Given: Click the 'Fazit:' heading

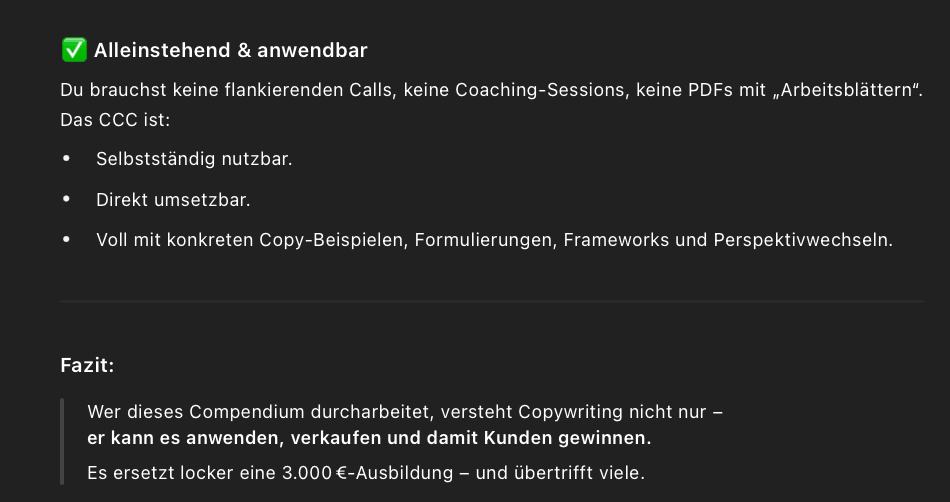Looking at the screenshot, I should [87, 366].
